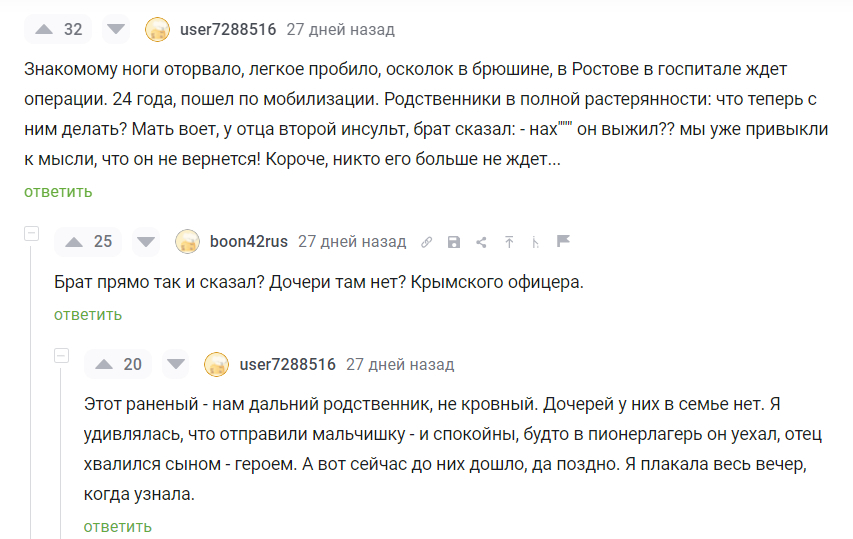Collapse the third comment's thread

coord(61,356)
